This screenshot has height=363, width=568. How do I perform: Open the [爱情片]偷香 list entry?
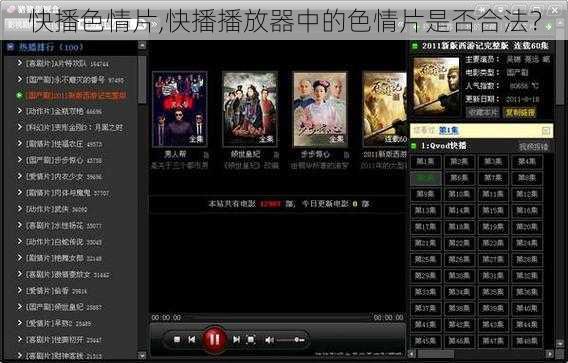tap(56, 291)
